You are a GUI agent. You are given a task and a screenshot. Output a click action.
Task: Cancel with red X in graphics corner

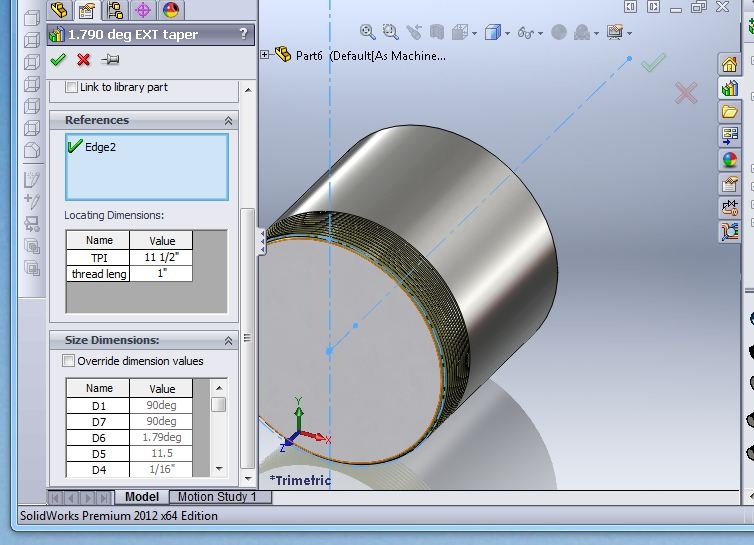686,93
